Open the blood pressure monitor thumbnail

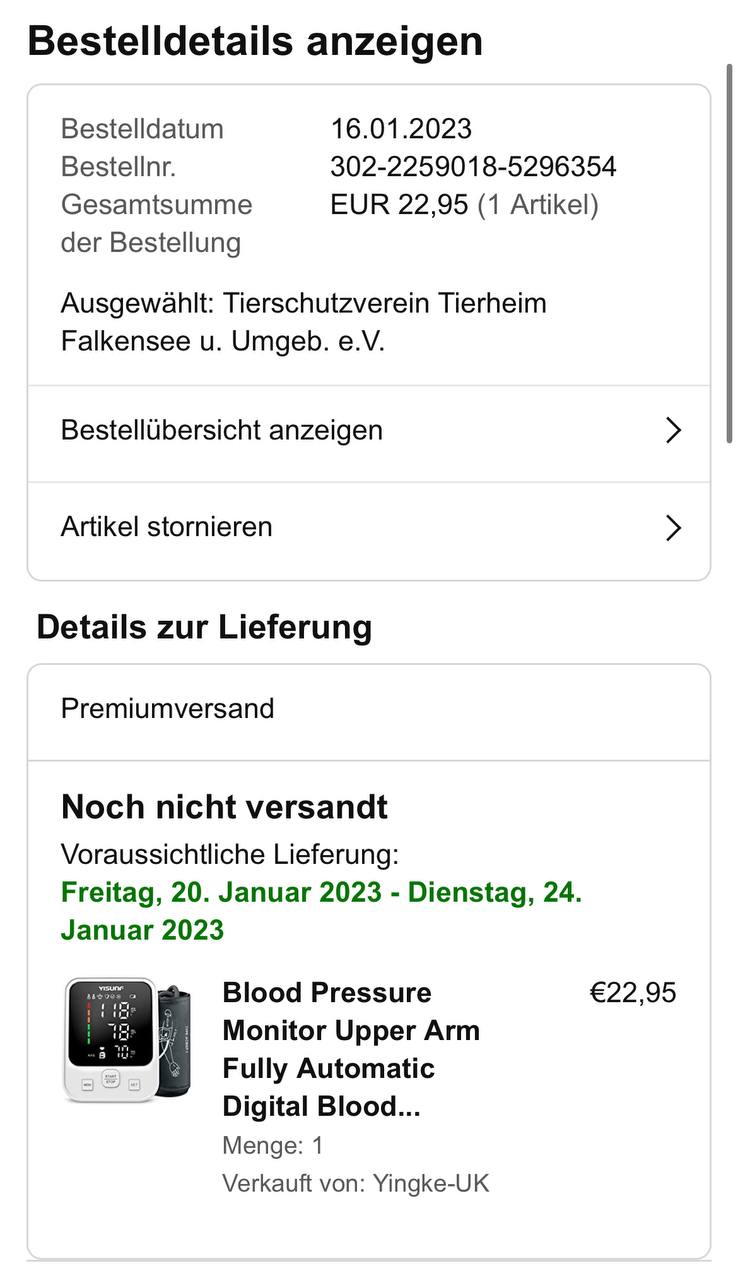click(x=129, y=1040)
